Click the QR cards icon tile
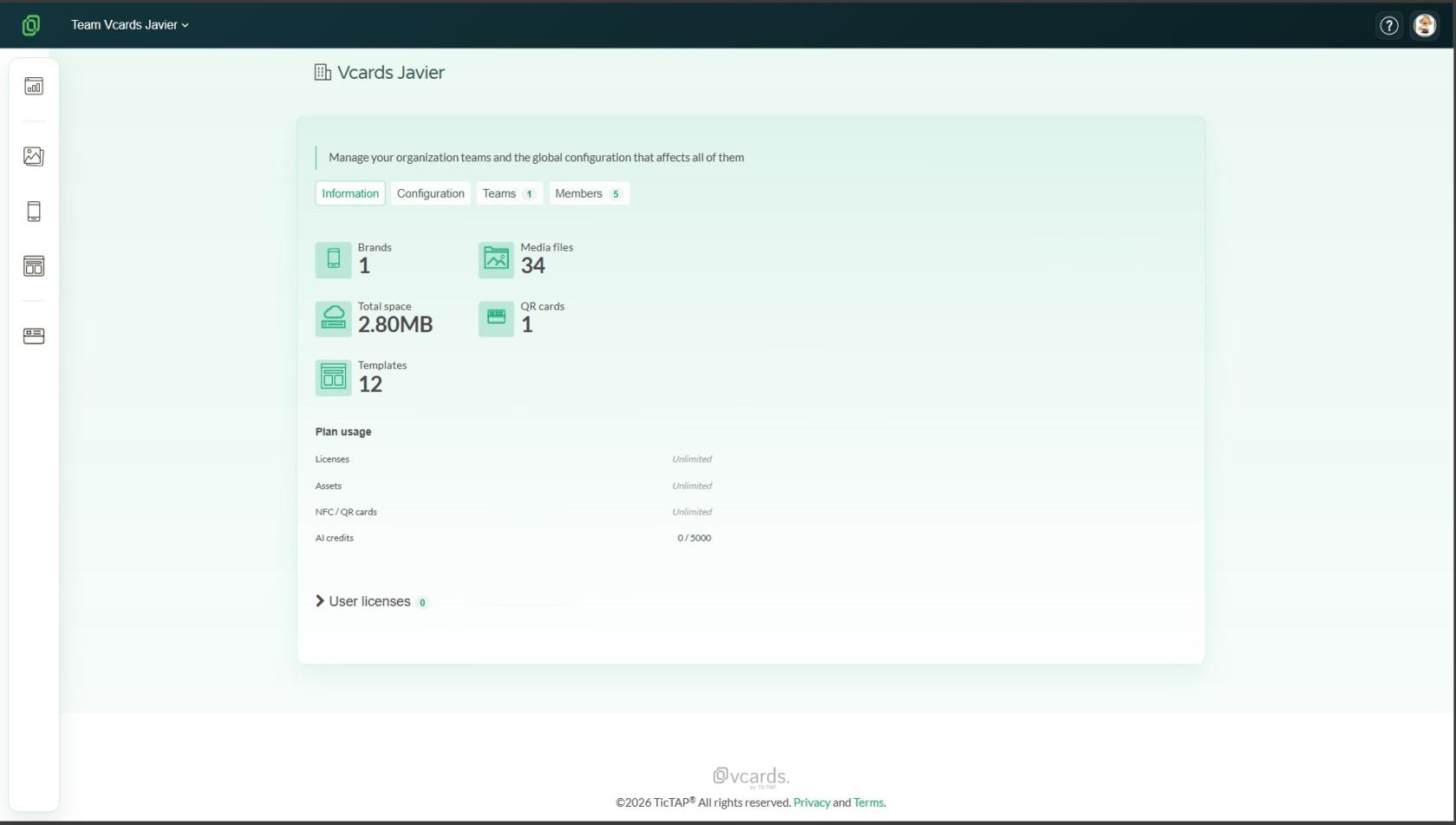 497,319
